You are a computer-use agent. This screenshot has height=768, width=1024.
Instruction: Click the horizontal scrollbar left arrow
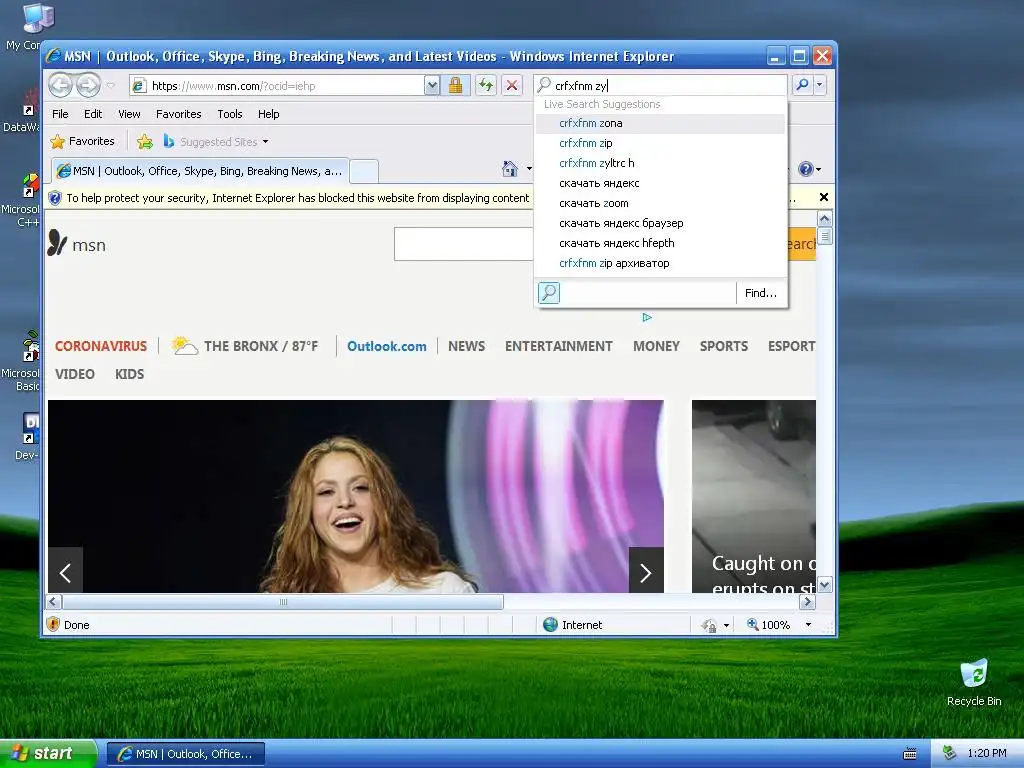(54, 601)
